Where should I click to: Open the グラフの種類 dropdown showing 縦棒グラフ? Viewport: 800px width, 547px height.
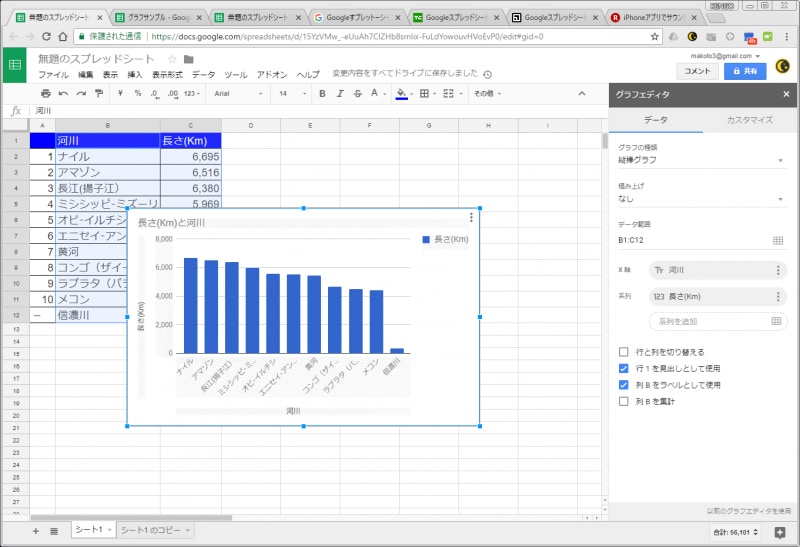(700, 159)
